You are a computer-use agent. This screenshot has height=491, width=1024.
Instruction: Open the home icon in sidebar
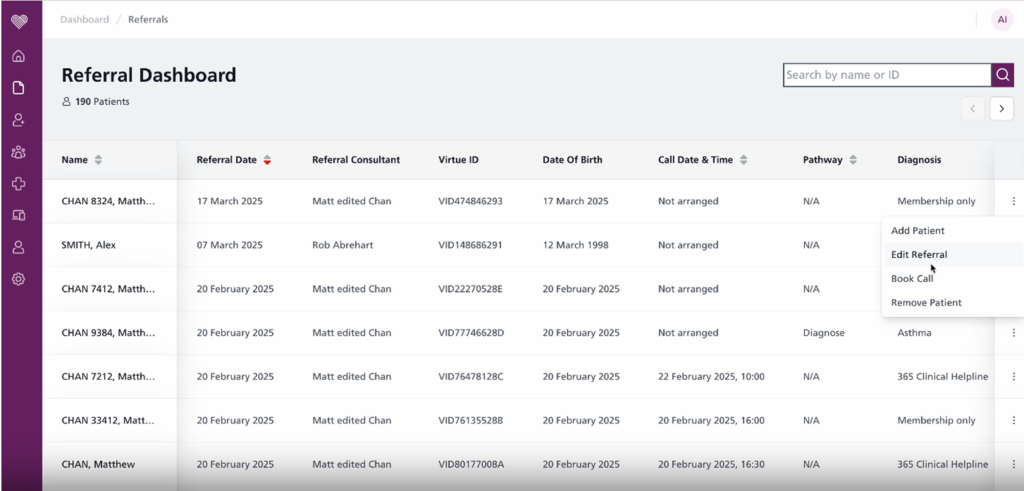18,56
